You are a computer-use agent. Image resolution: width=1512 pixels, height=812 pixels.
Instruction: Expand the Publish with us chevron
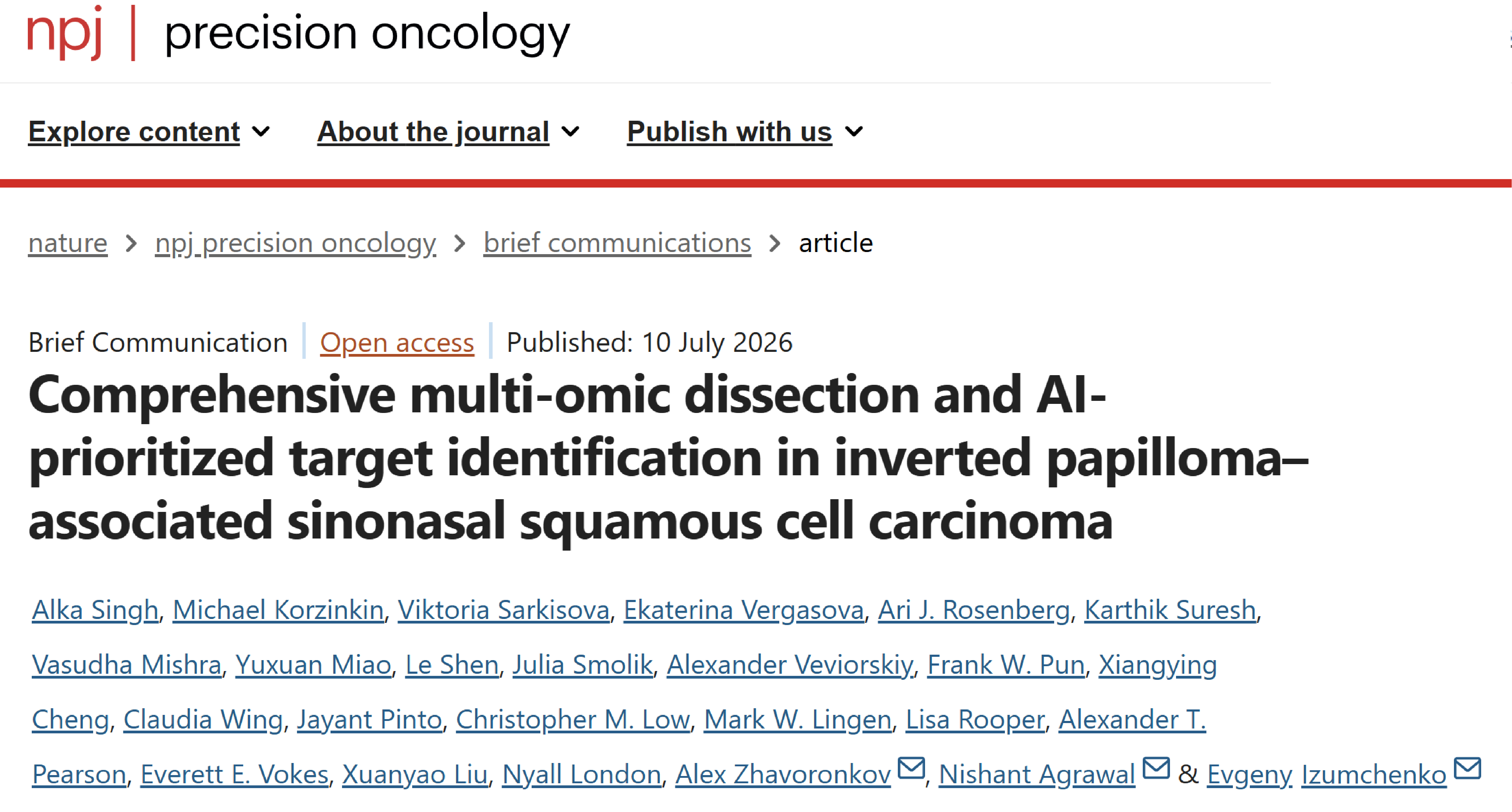[x=854, y=132]
